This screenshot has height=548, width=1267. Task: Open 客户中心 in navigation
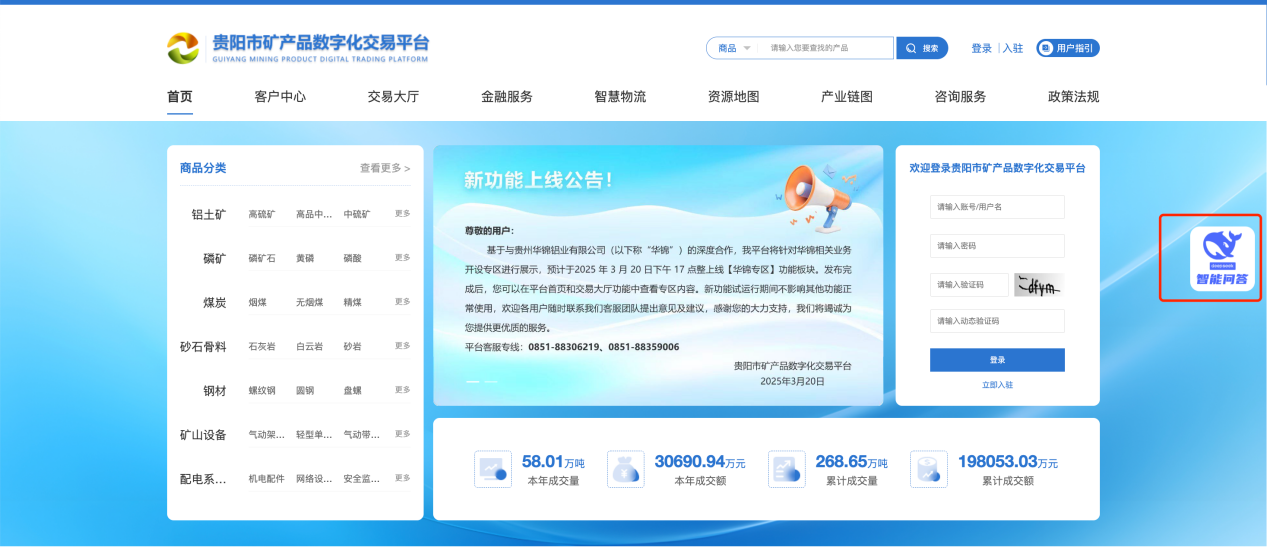tap(280, 97)
